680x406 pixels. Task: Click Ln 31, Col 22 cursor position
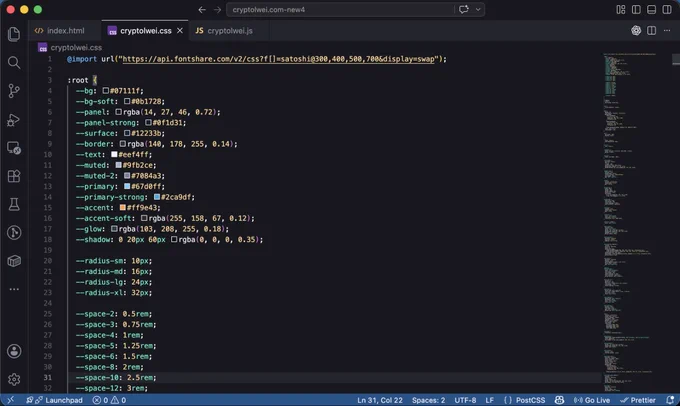[x=380, y=400]
